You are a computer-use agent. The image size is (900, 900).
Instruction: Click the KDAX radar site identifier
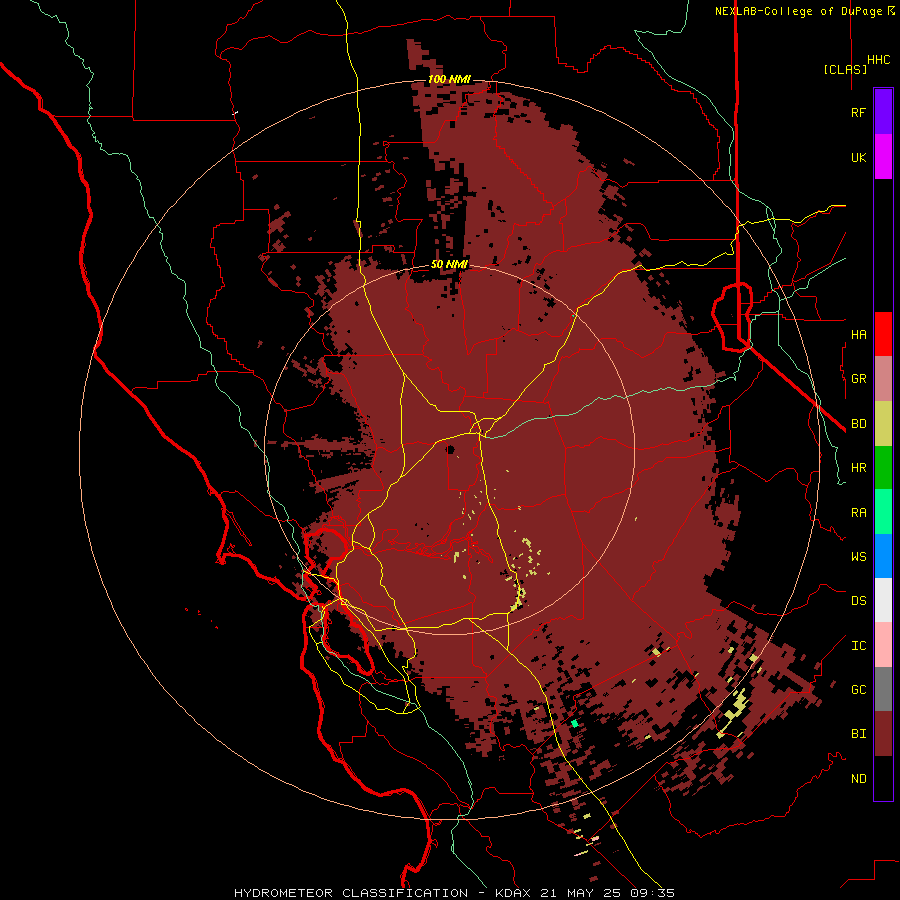tap(513, 893)
